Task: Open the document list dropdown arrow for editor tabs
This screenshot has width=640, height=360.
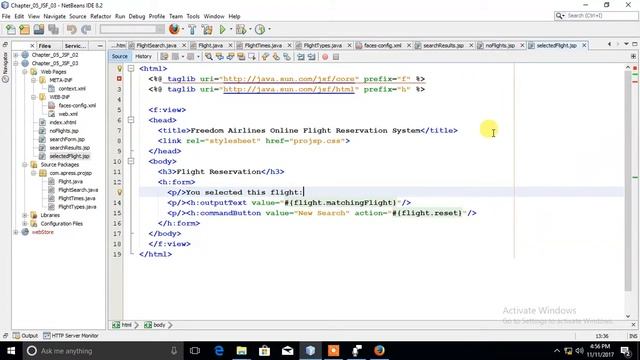Action: [x=626, y=44]
